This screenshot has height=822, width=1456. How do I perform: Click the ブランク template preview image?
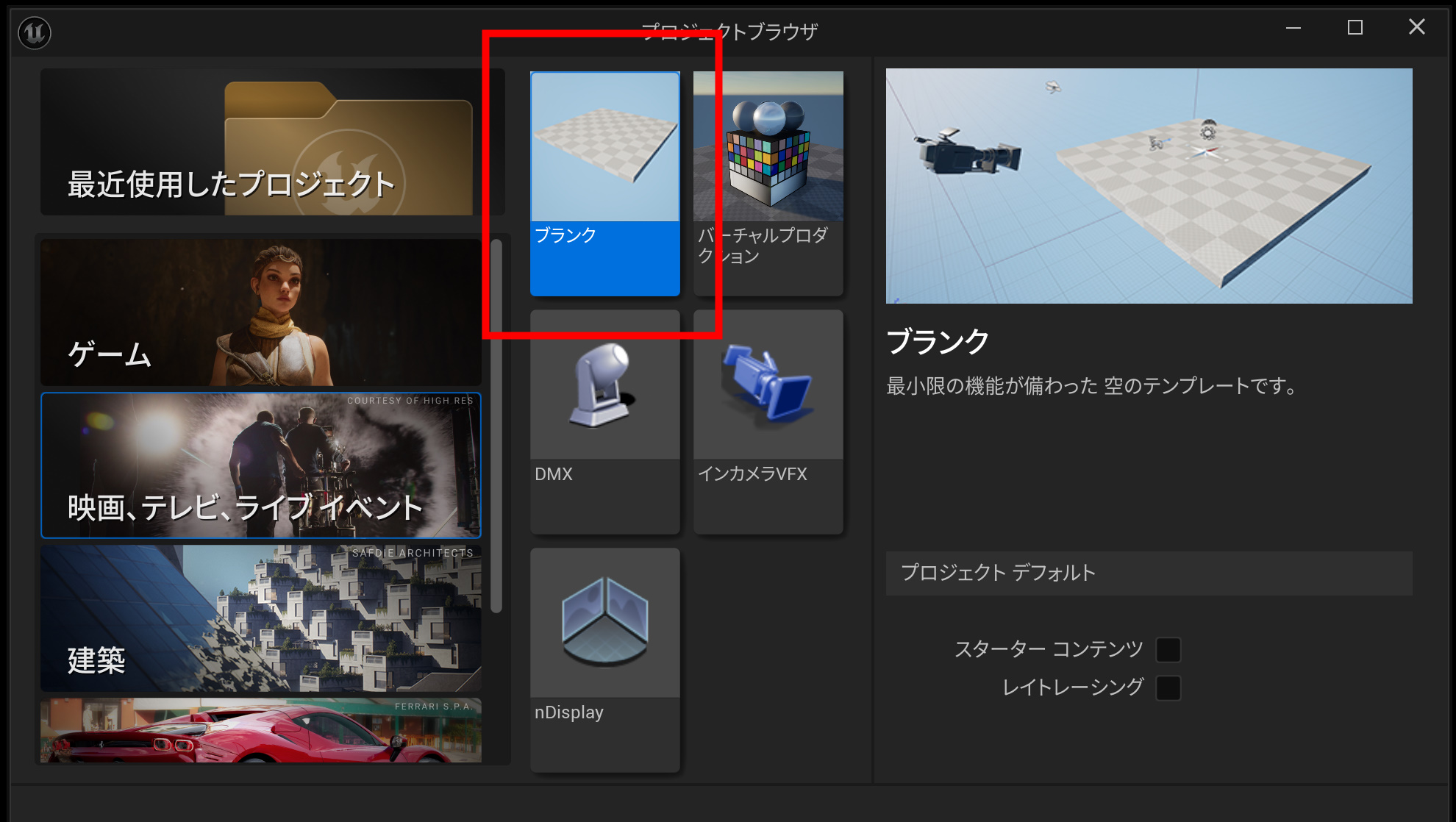(x=1149, y=186)
